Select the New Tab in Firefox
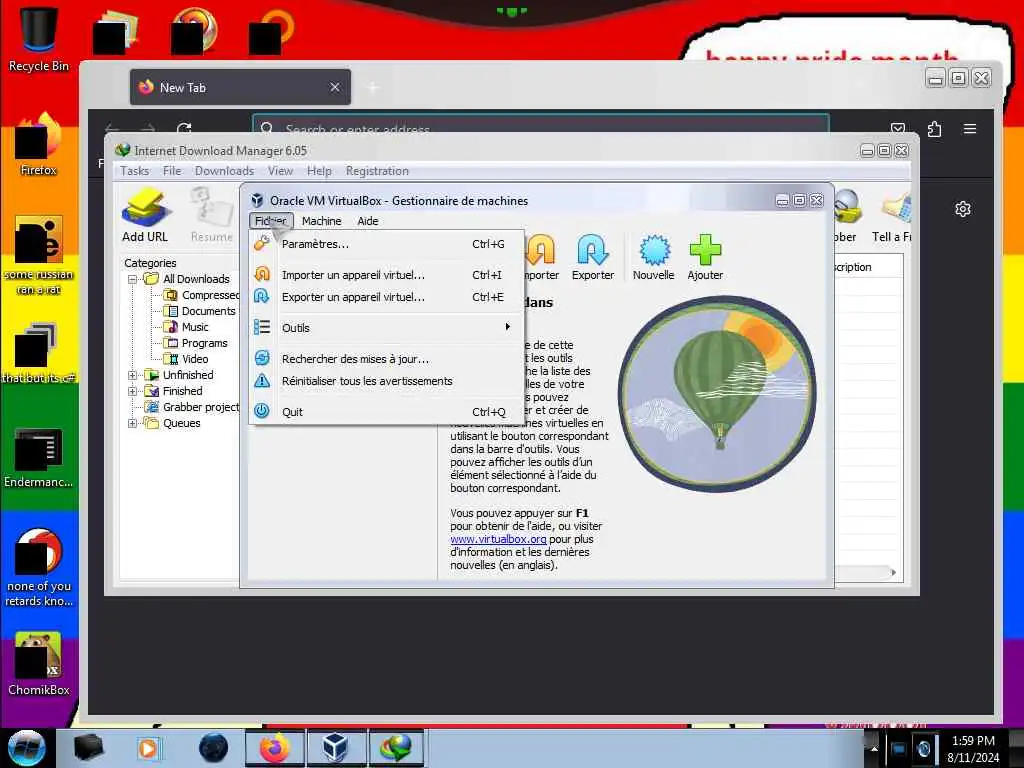This screenshot has width=1024, height=768. tap(240, 87)
